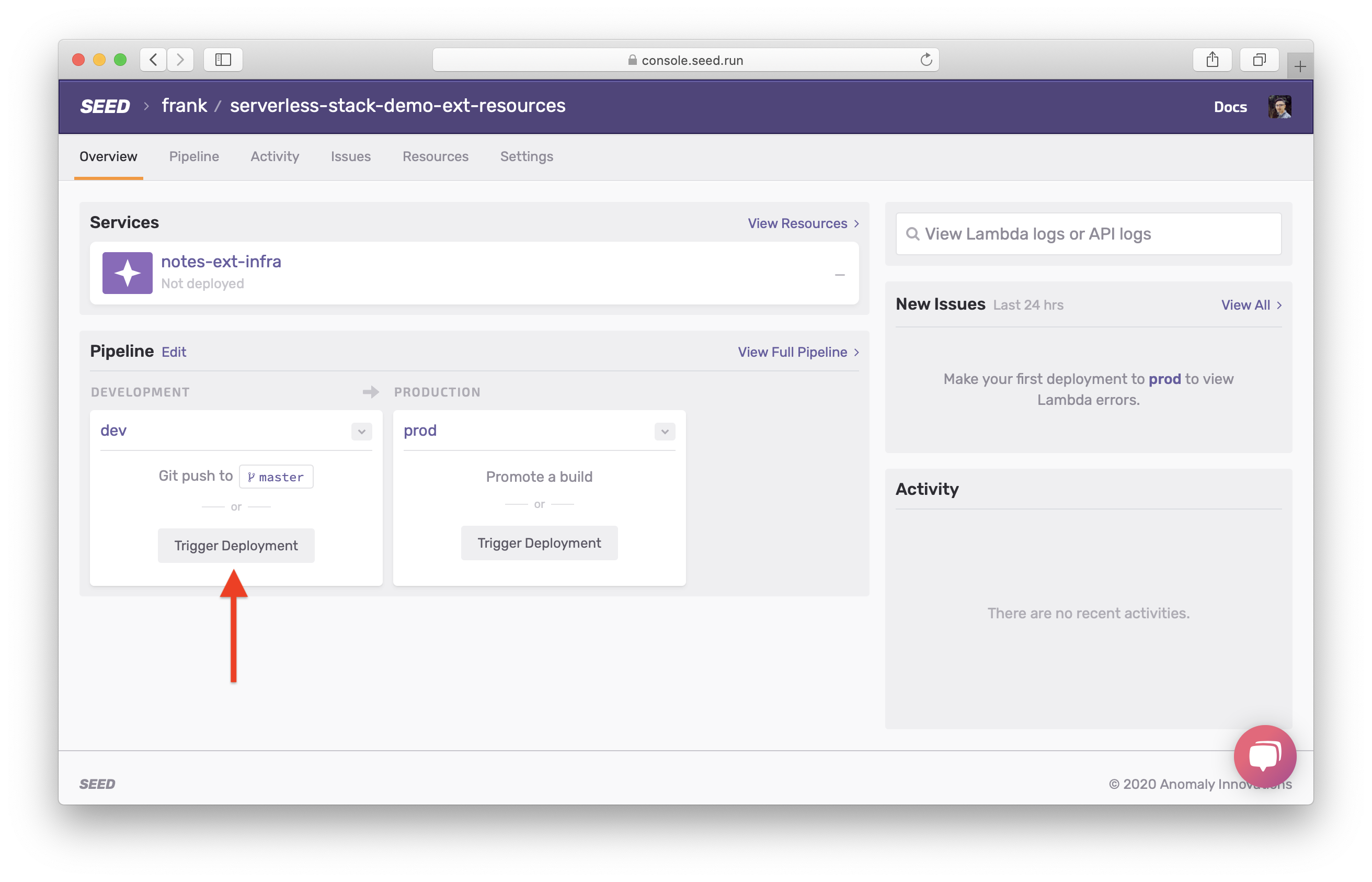This screenshot has height=882, width=1372.
Task: Open the Settings tab
Action: point(527,156)
